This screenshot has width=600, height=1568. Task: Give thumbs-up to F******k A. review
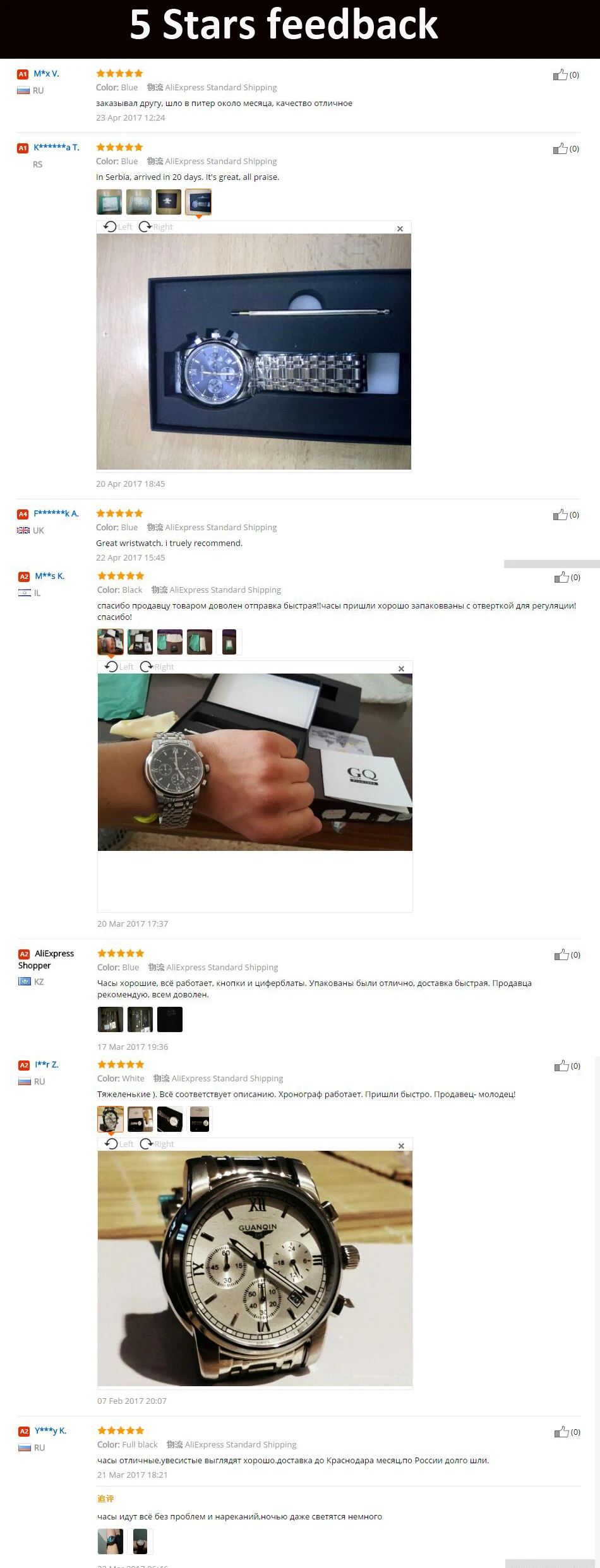point(560,515)
